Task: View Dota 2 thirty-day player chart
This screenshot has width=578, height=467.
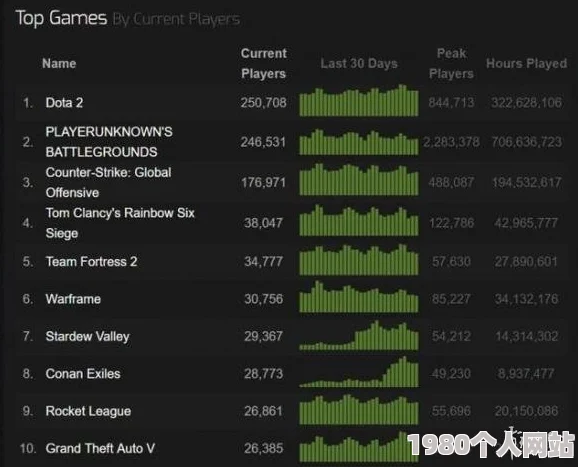Action: 359,100
